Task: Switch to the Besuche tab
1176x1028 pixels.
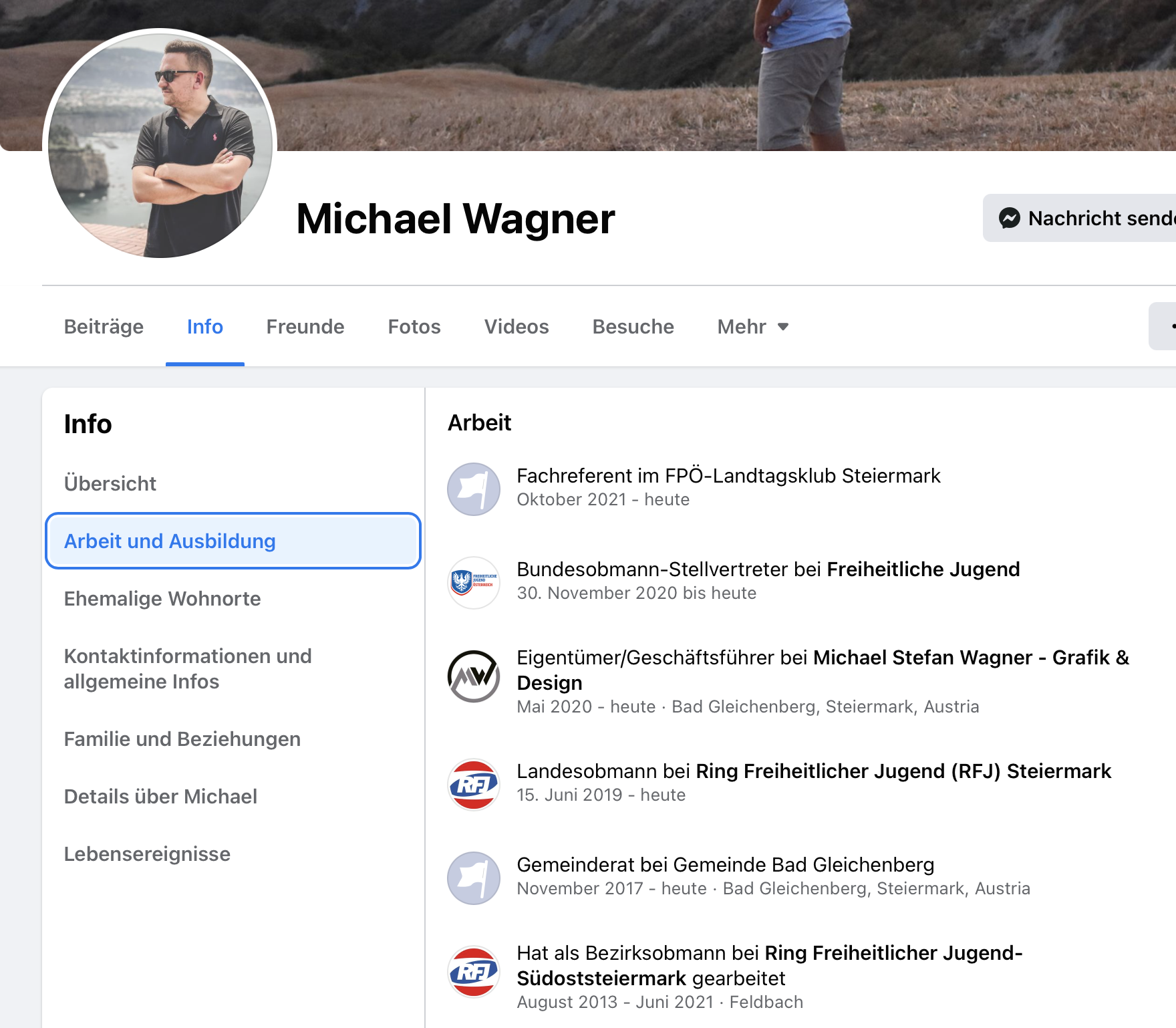Action: click(x=633, y=327)
